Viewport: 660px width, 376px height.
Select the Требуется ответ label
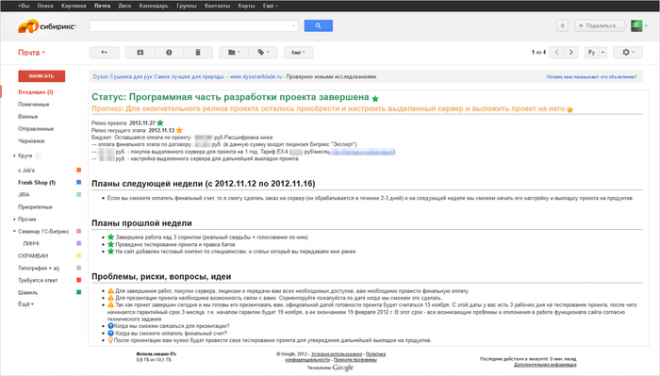click(38, 280)
